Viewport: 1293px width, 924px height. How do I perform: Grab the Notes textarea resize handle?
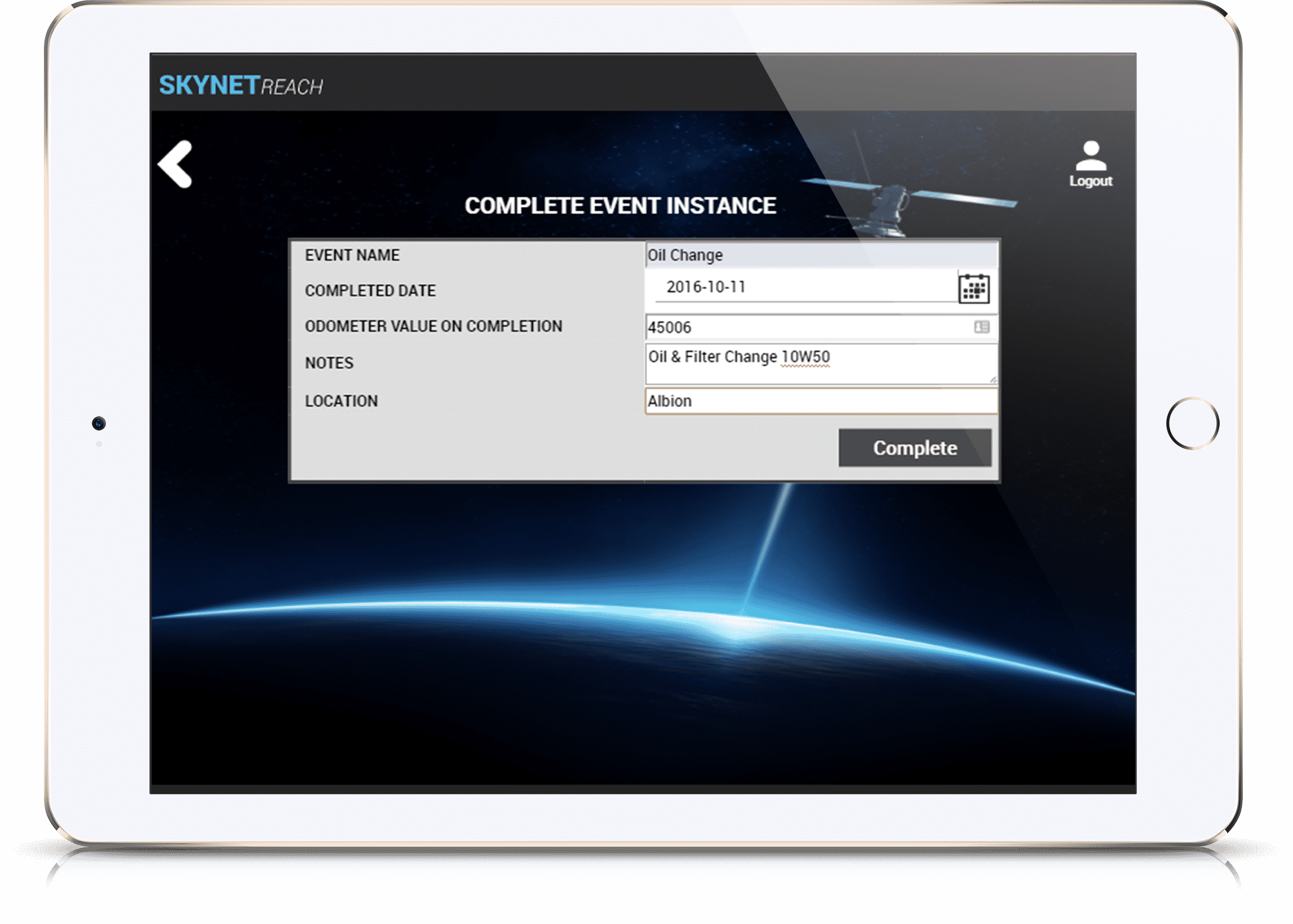coord(993,379)
